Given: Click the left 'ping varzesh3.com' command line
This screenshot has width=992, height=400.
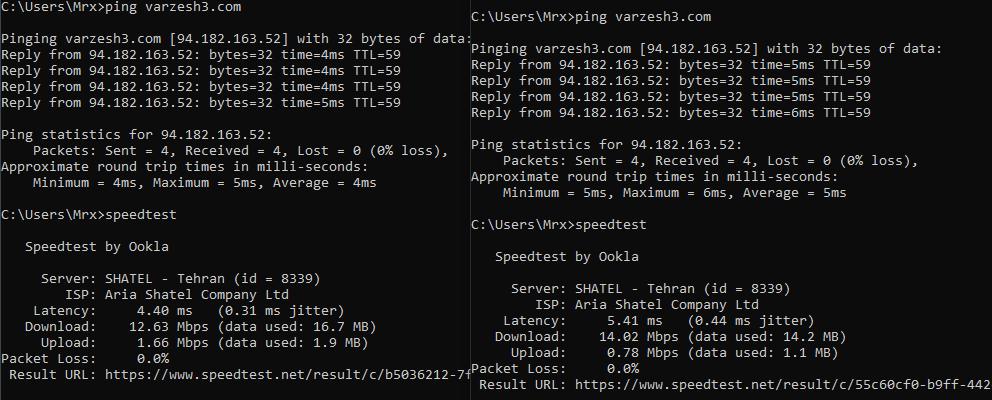Looking at the screenshot, I should (x=121, y=8).
